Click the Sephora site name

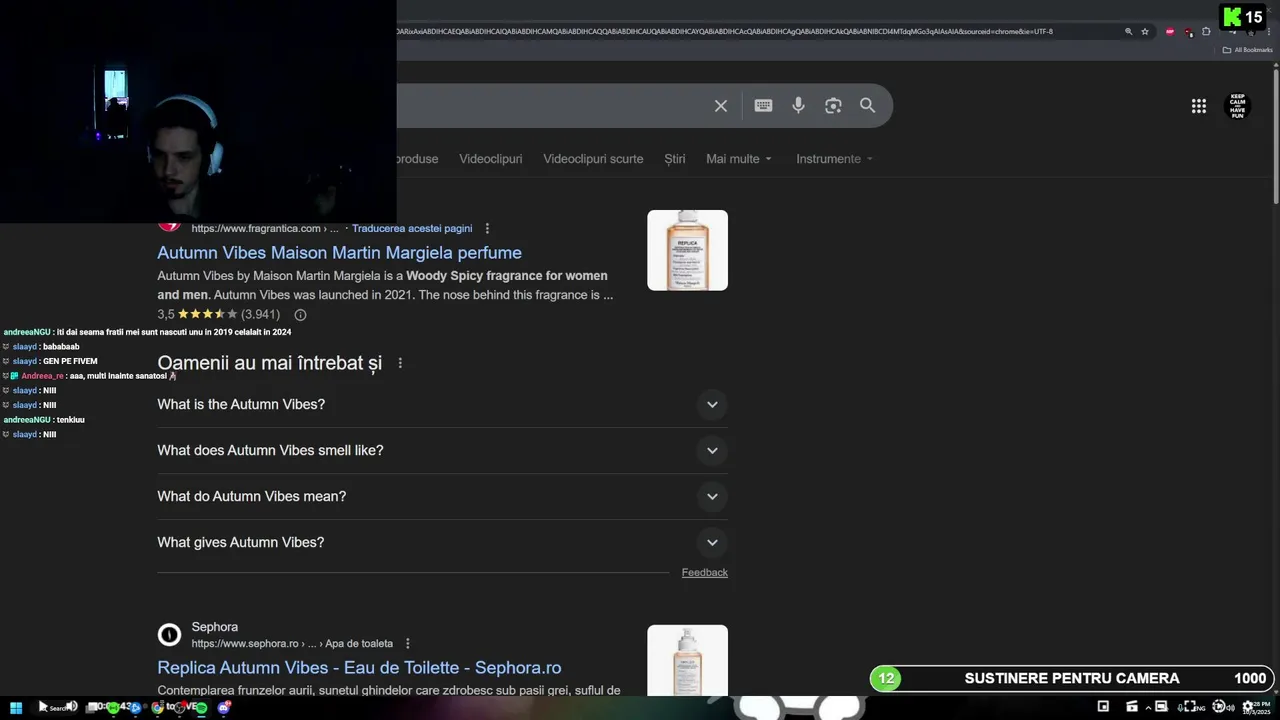pos(214,627)
